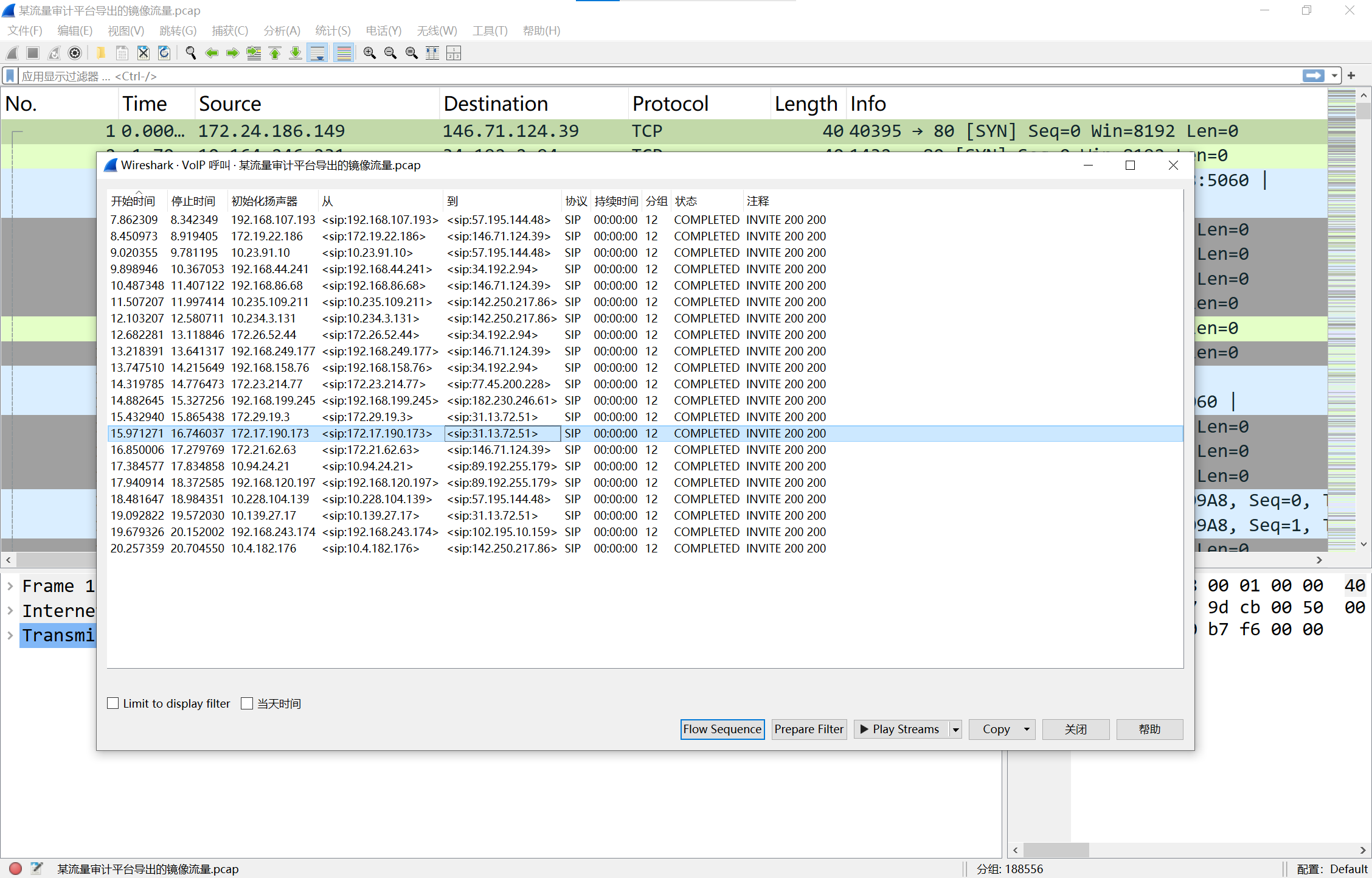Check the 当天时间 checkbox
The height and width of the screenshot is (878, 1372).
[x=247, y=703]
